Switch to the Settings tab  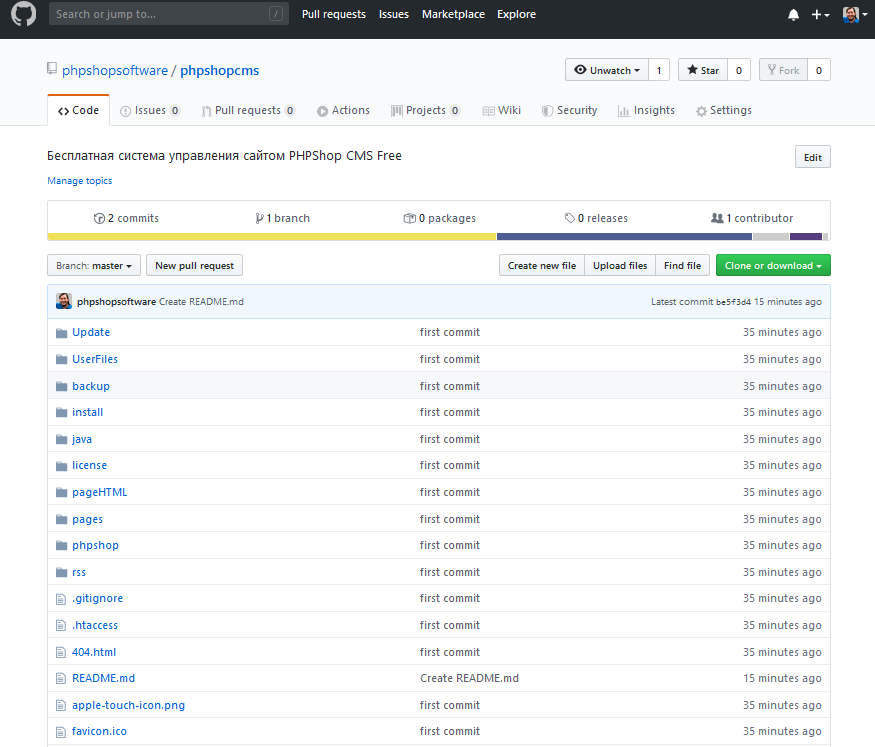point(724,110)
